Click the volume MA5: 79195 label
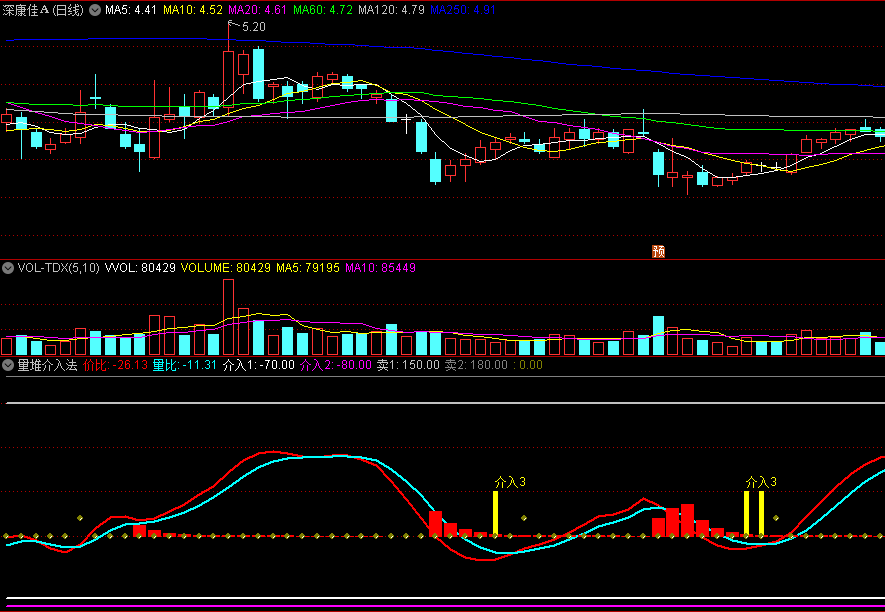Viewport: 885px width, 612px height. click(308, 268)
